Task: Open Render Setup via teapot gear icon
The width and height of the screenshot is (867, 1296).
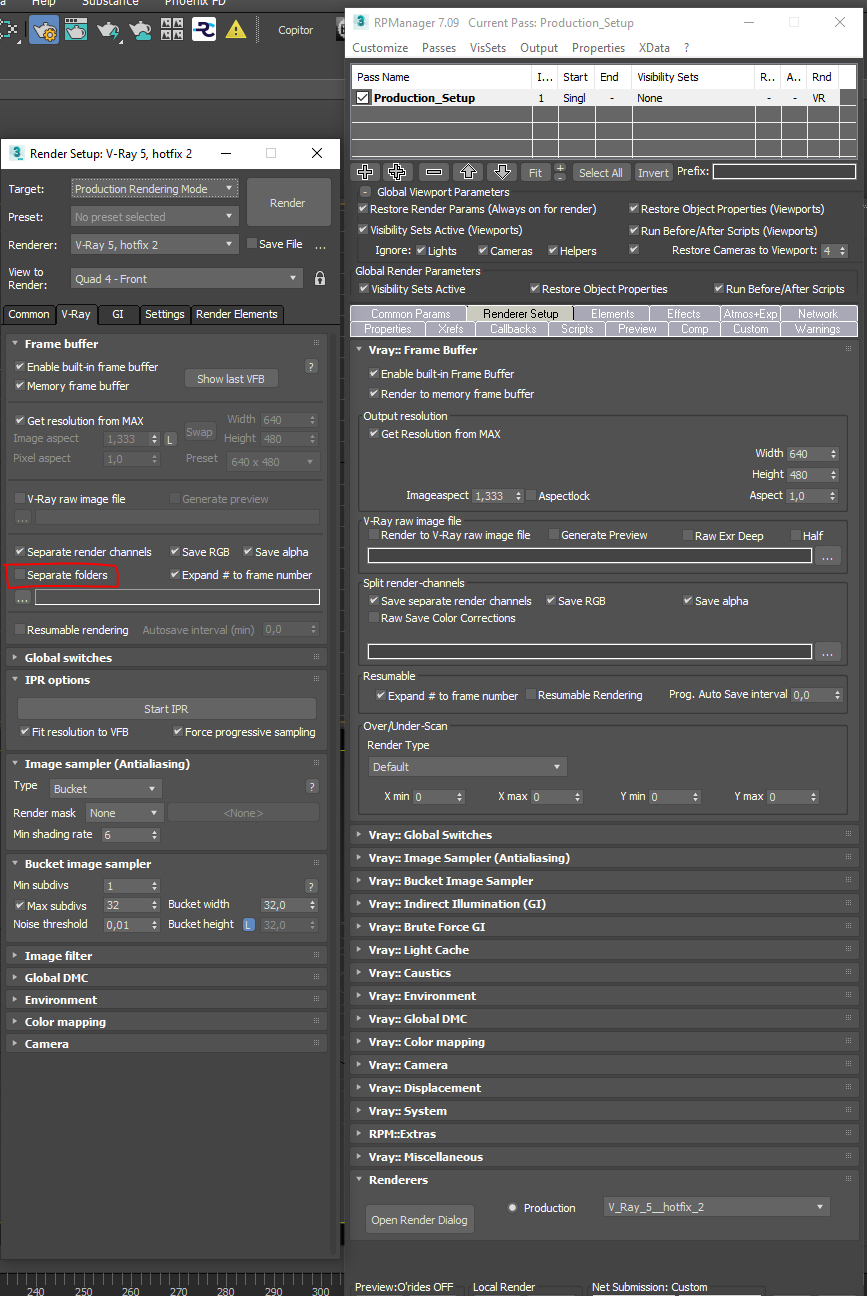Action: (43, 31)
